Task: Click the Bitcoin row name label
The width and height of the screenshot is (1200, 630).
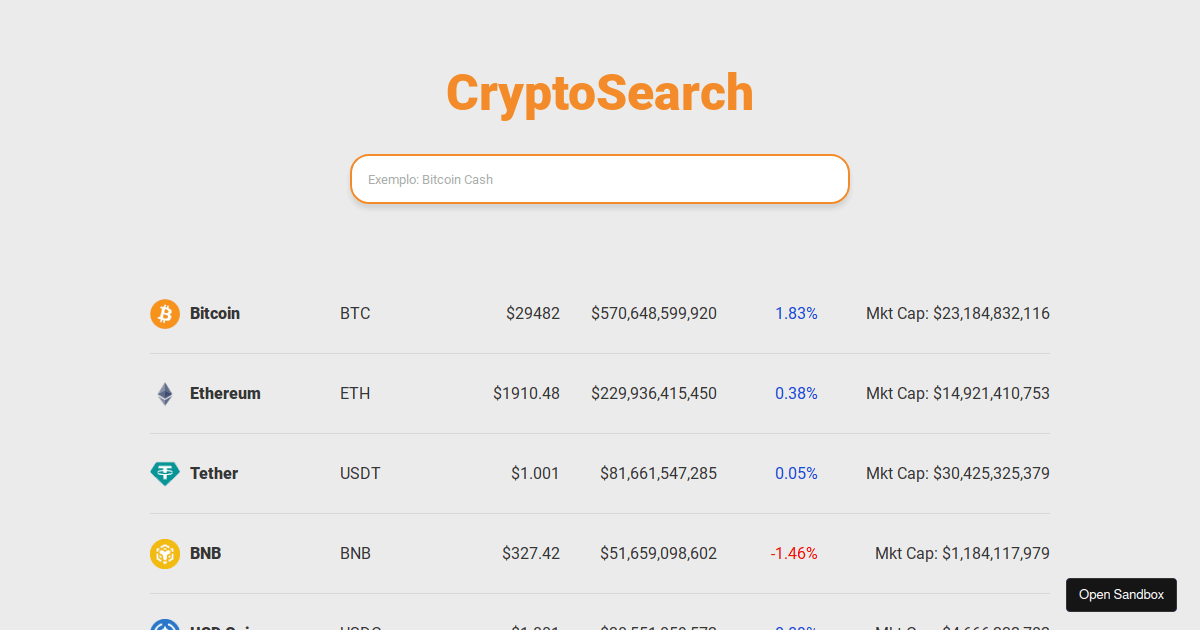Action: coord(215,313)
